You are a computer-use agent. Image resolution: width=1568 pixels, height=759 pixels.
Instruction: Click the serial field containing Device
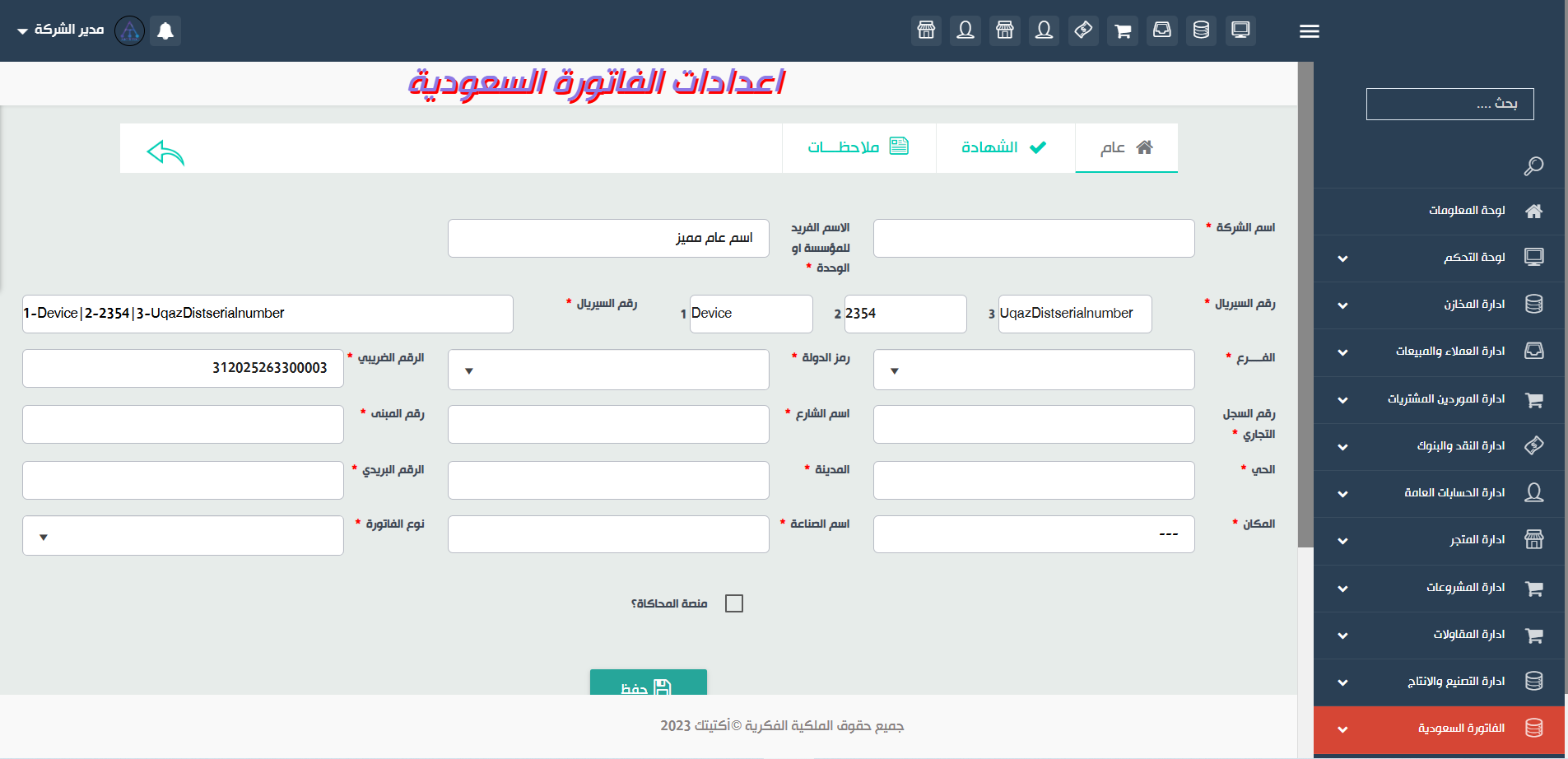pyautogui.click(x=751, y=314)
